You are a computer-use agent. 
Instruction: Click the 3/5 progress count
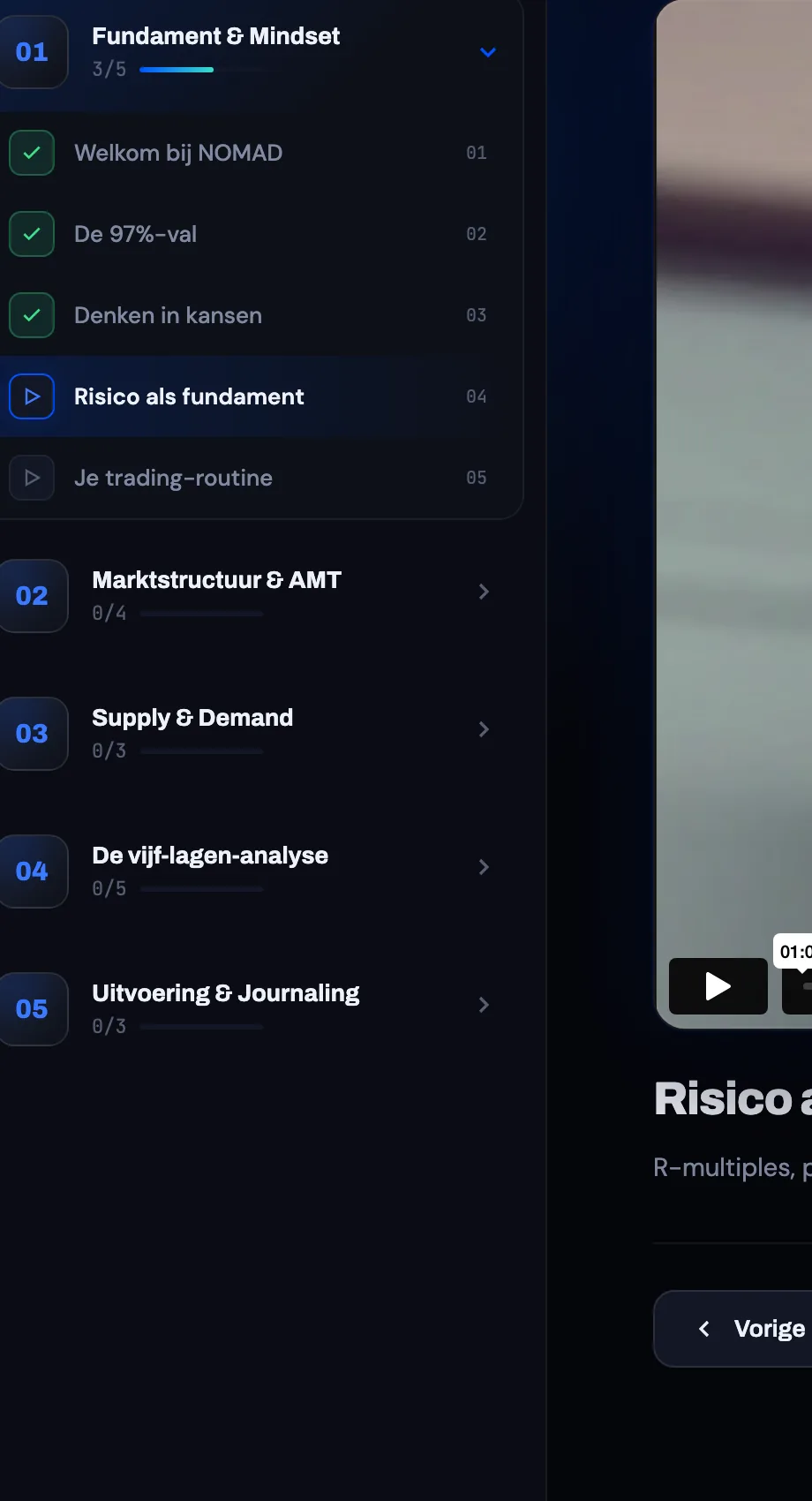109,69
